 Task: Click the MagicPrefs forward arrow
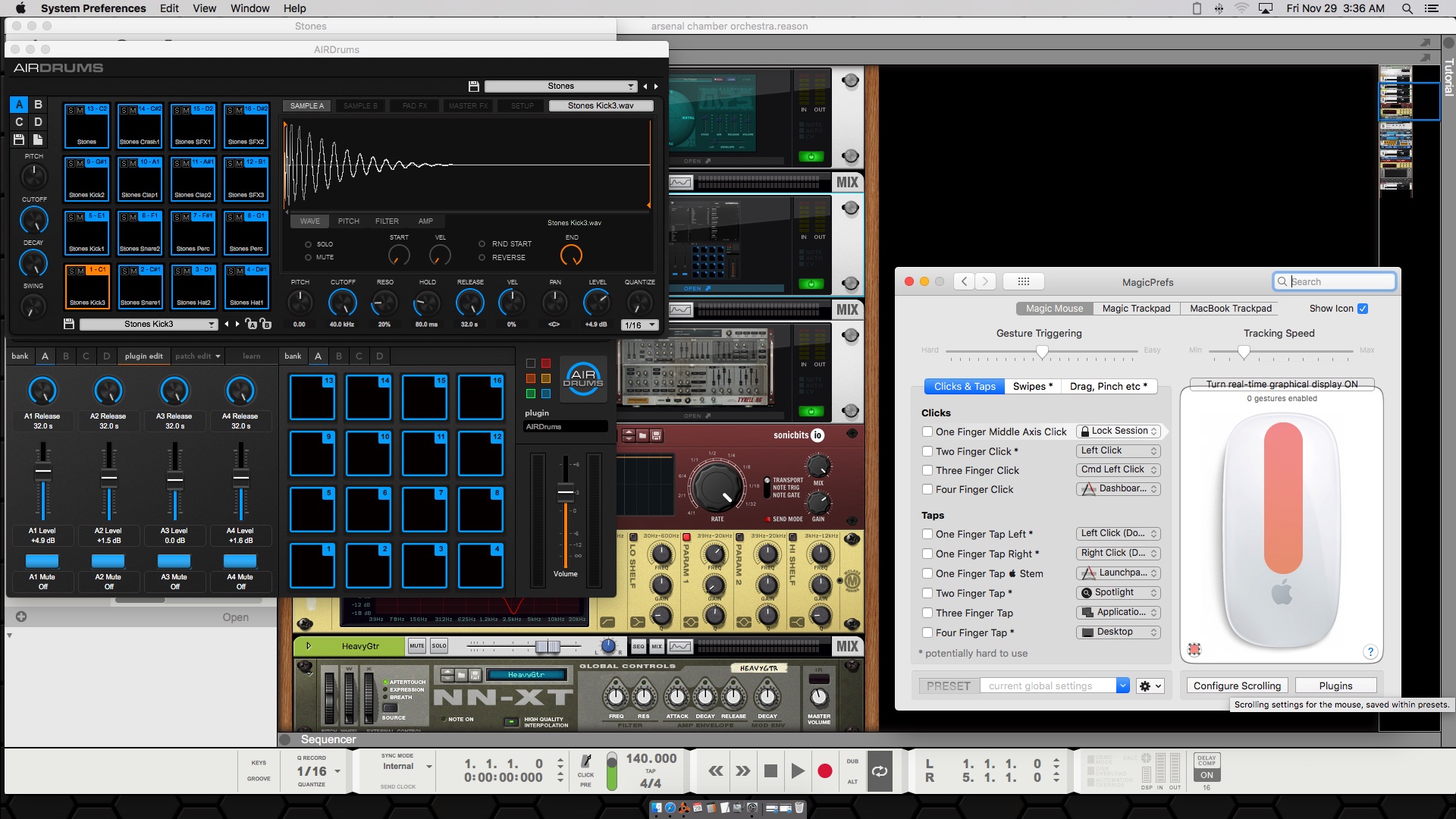[985, 281]
